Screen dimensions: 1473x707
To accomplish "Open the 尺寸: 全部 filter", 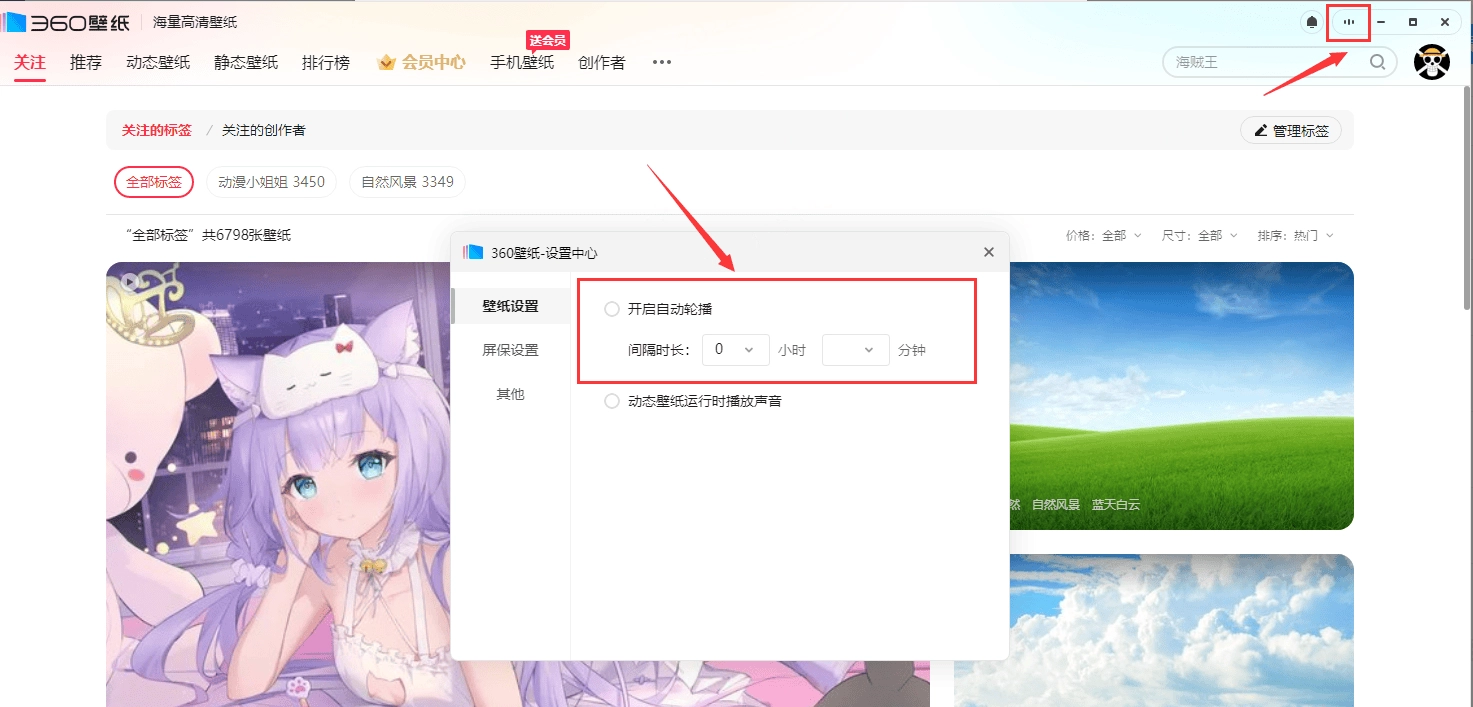I will click(1199, 235).
